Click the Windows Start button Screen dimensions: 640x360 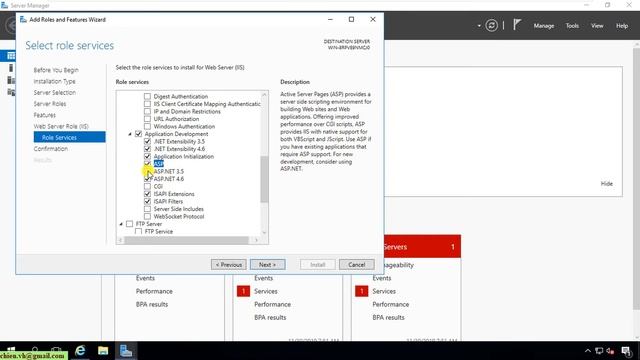[x=11, y=351]
